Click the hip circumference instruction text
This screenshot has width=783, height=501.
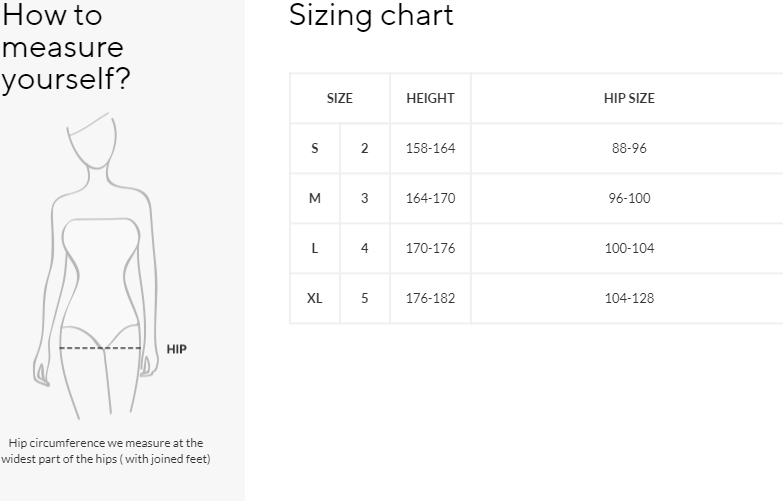pos(106,451)
